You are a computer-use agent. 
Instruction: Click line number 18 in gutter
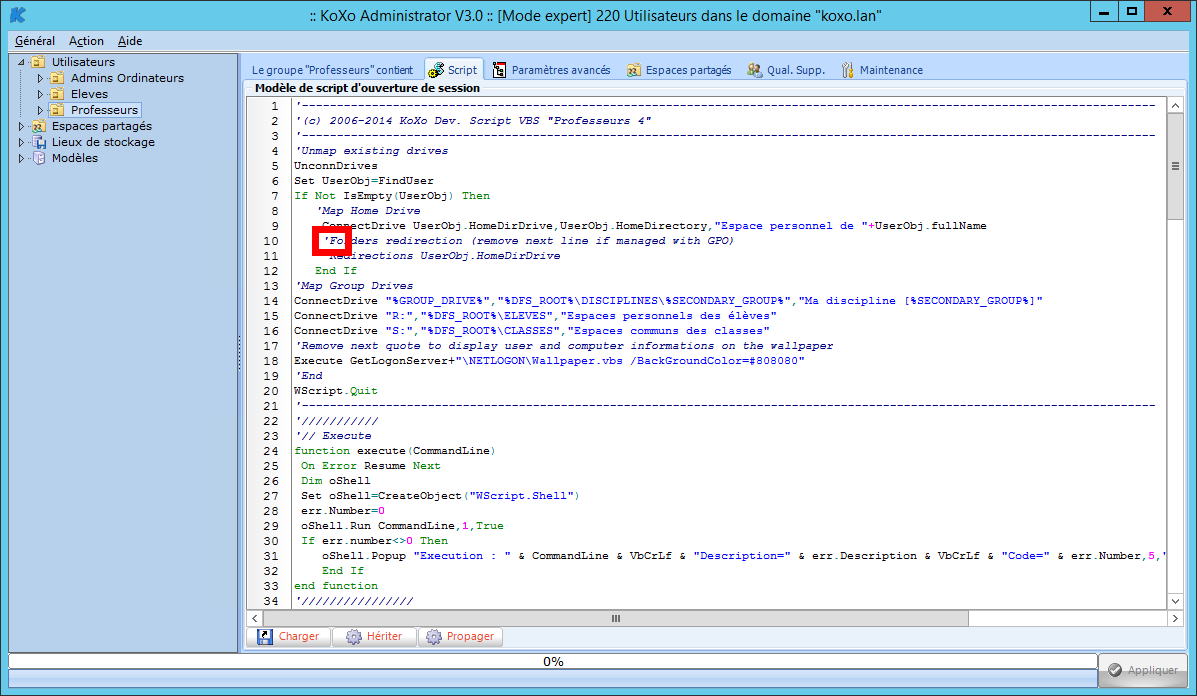pos(271,361)
